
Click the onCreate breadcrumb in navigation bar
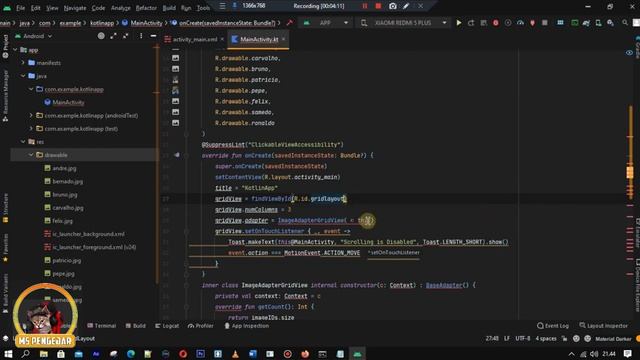point(224,23)
